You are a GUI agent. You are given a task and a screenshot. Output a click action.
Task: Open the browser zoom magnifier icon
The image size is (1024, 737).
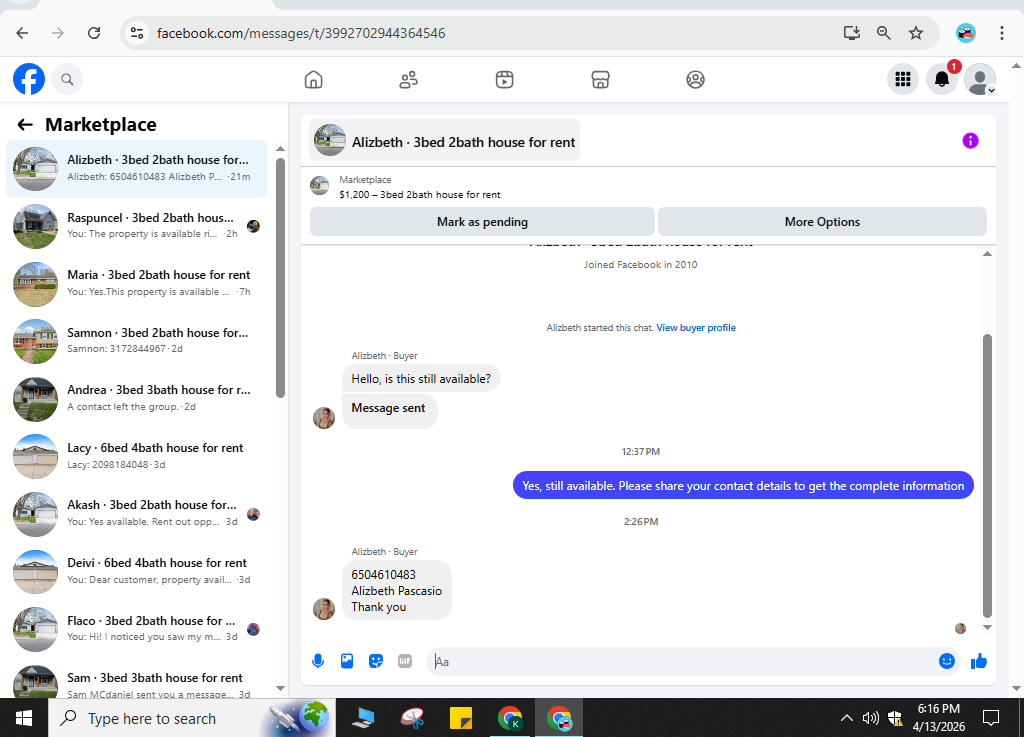tap(884, 33)
